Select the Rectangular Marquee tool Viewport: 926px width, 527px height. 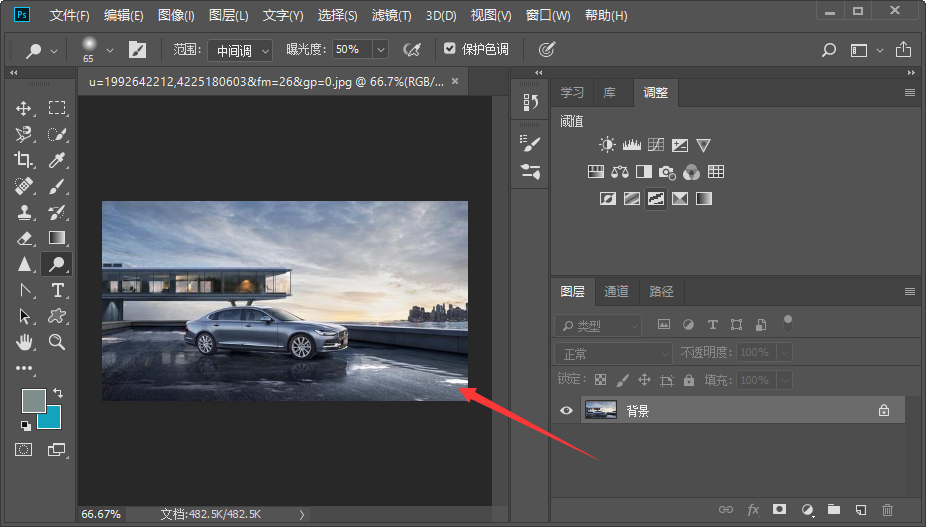[57, 108]
